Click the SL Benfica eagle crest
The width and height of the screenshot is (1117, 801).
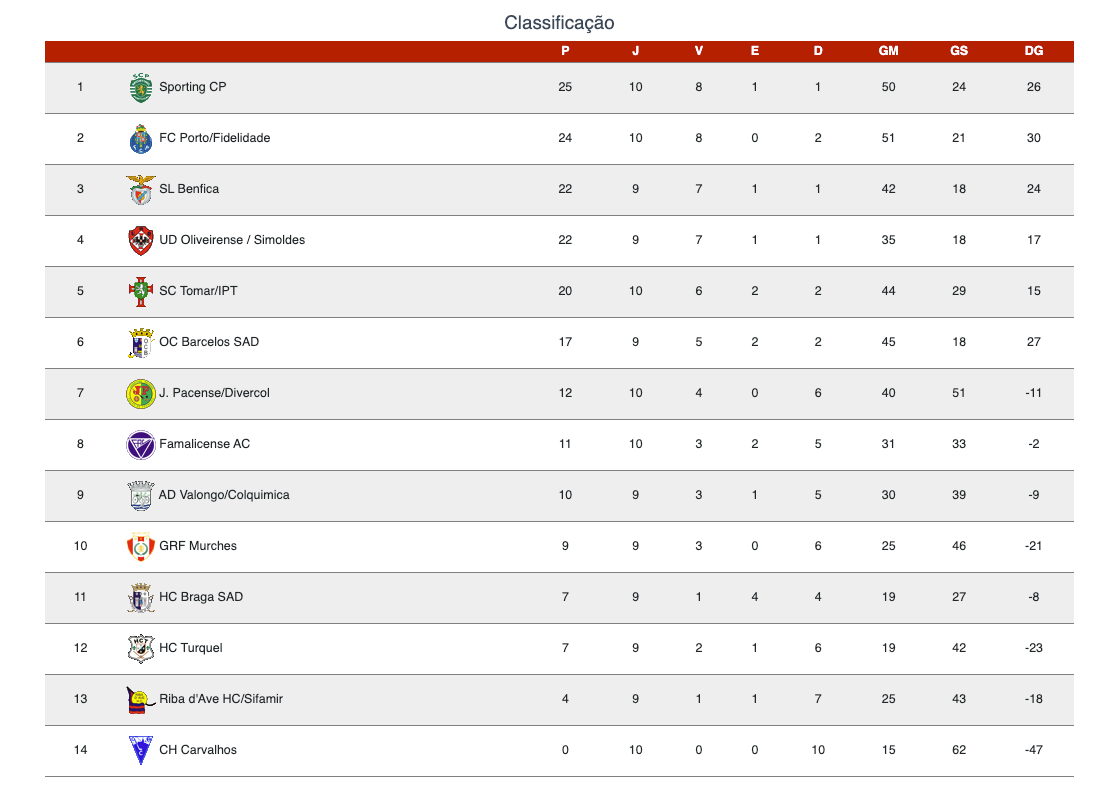click(x=141, y=190)
